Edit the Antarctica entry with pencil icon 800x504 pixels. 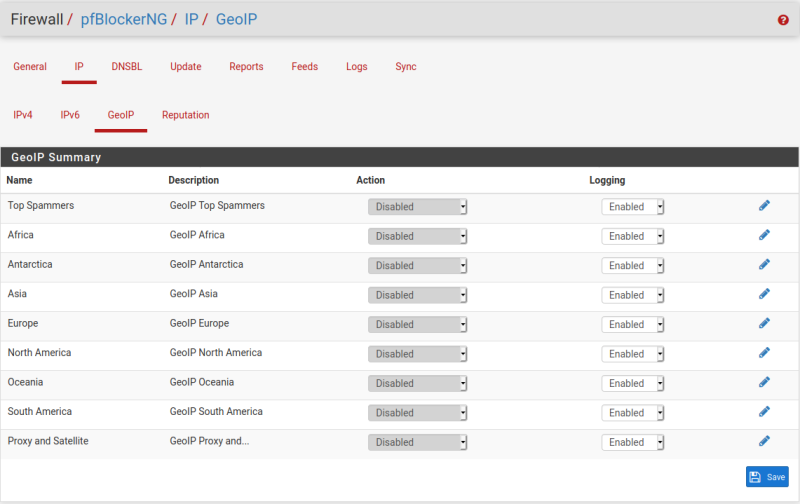click(764, 264)
